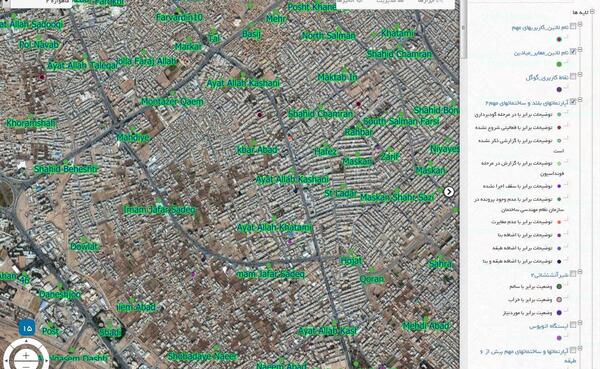Pan the map up using the north arrow
The width and height of the screenshot is (600, 369).
(x=26, y=341)
